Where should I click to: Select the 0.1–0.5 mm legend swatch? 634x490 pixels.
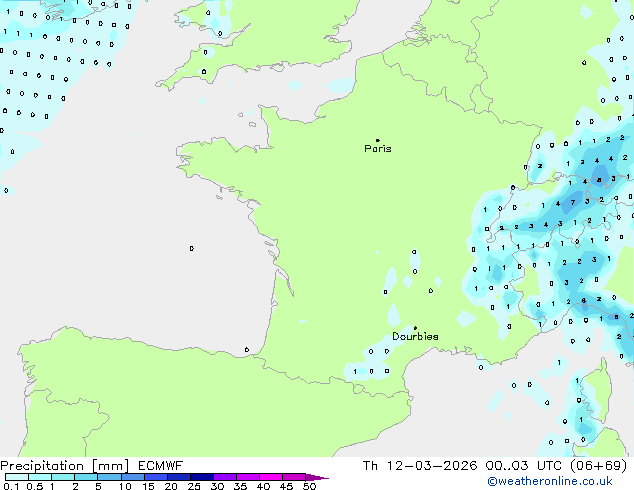(x=17, y=477)
